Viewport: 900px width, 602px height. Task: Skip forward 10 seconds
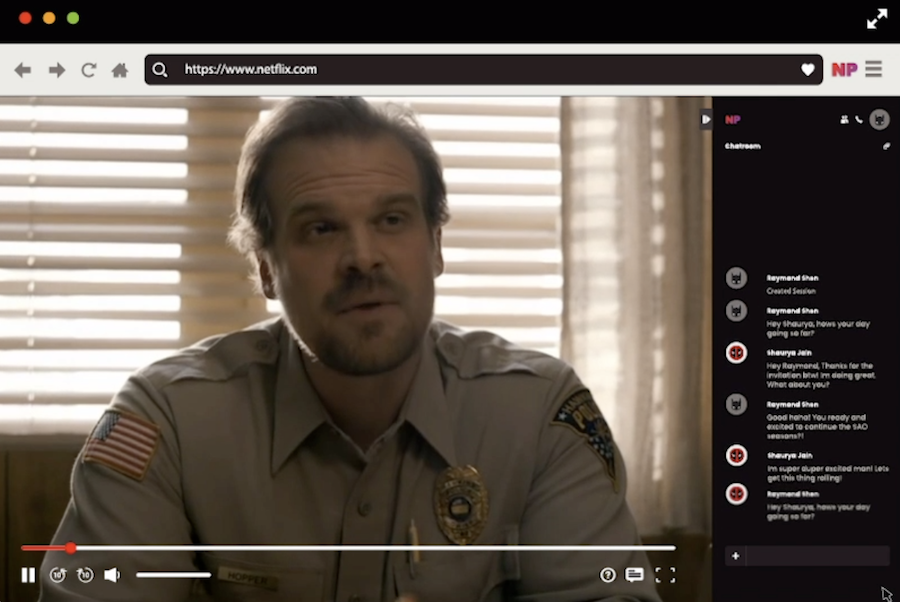[85, 575]
